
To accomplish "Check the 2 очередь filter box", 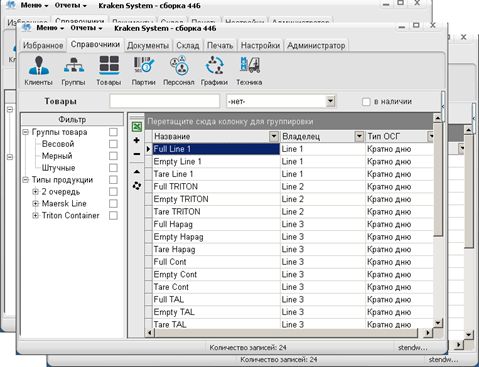I will tap(113, 192).
